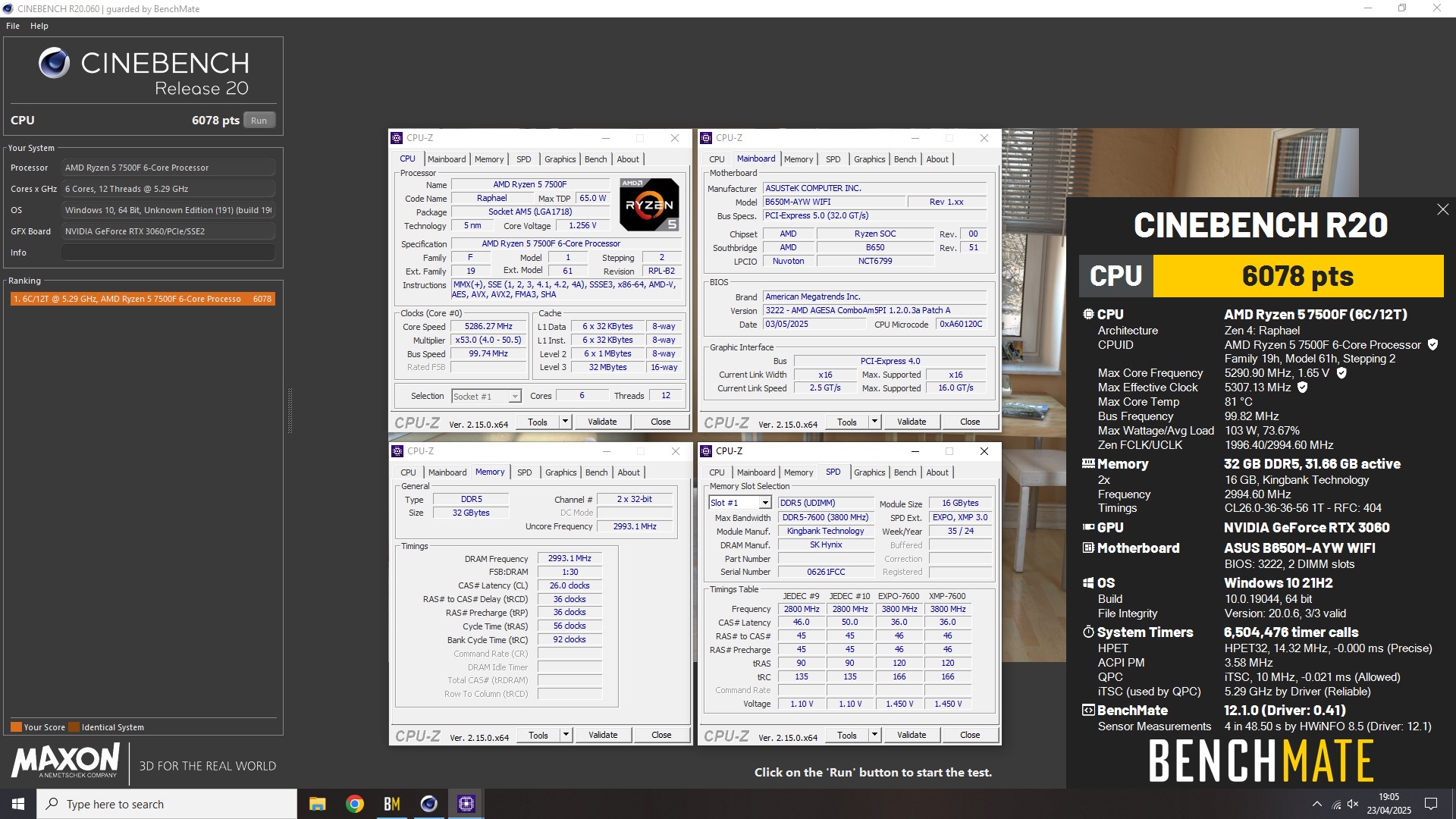This screenshot has width=1456, height=819.
Task: Click the CPU-Z icon in the CPU window title
Action: (397, 138)
